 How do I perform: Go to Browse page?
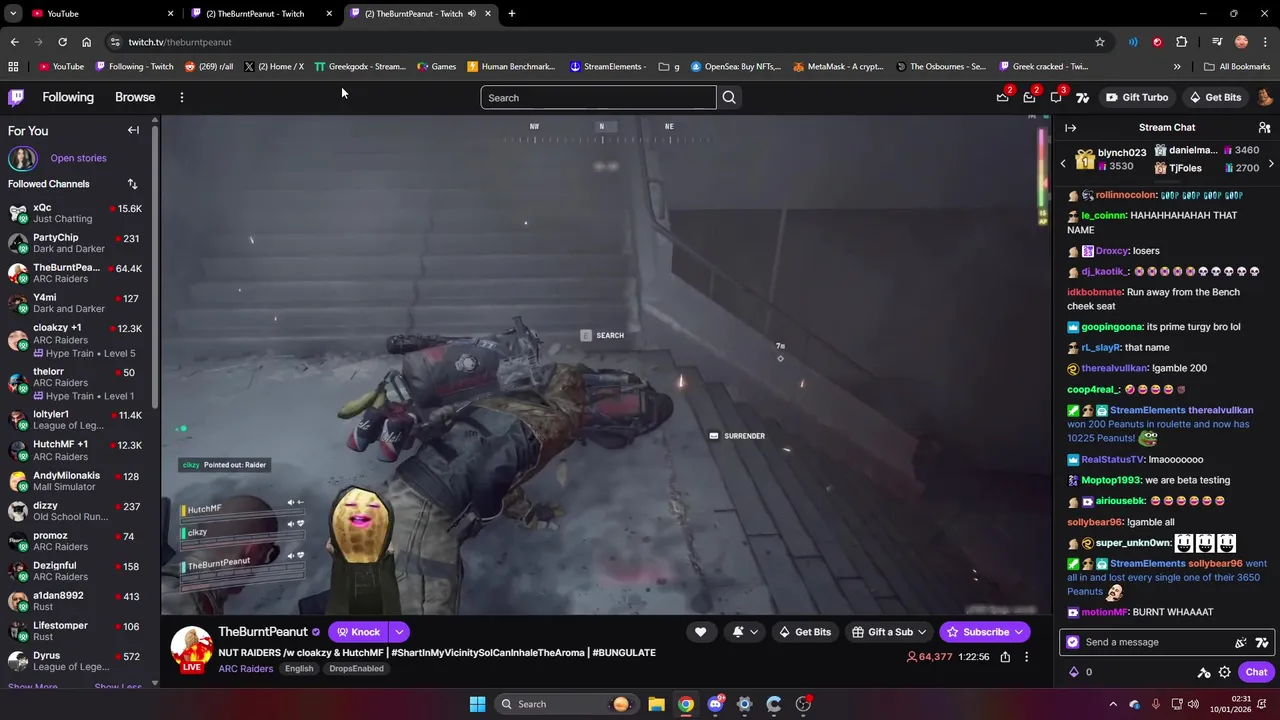coord(135,97)
